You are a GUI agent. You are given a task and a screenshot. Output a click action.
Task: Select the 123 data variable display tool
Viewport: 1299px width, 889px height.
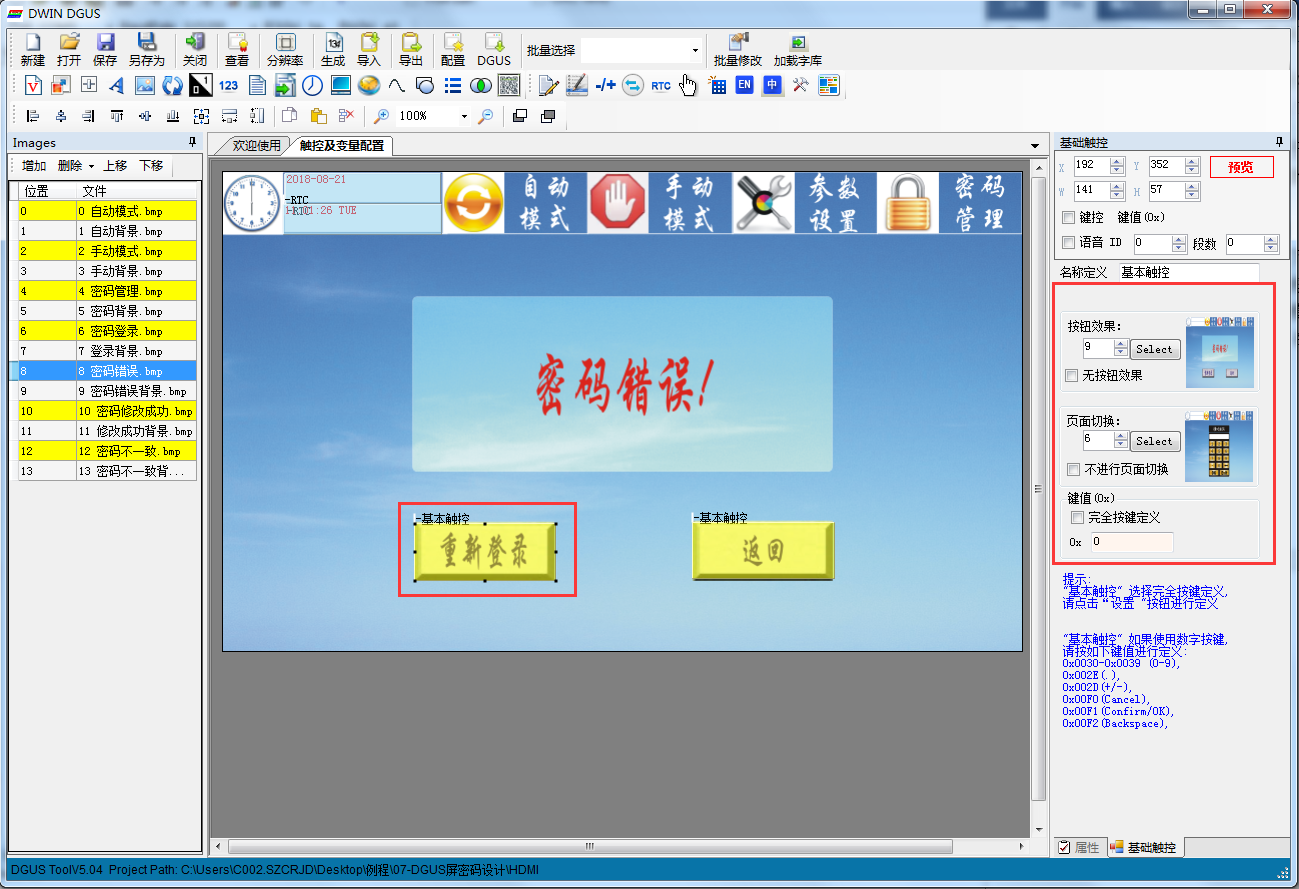228,85
